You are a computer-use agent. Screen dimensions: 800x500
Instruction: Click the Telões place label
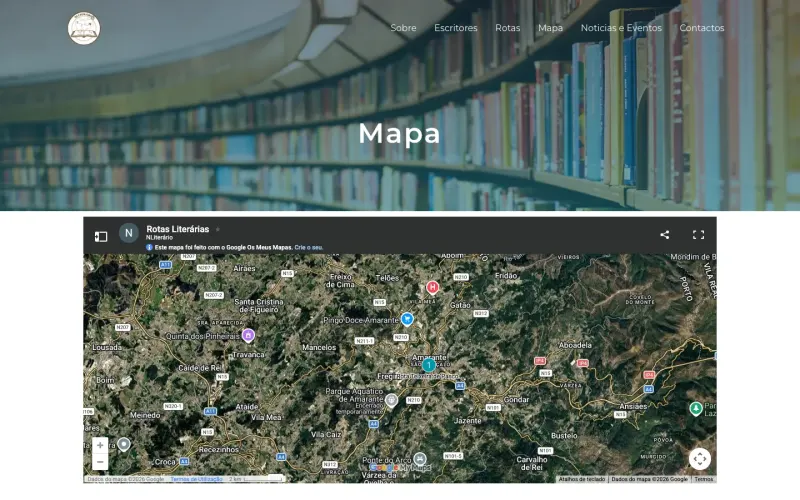(387, 278)
